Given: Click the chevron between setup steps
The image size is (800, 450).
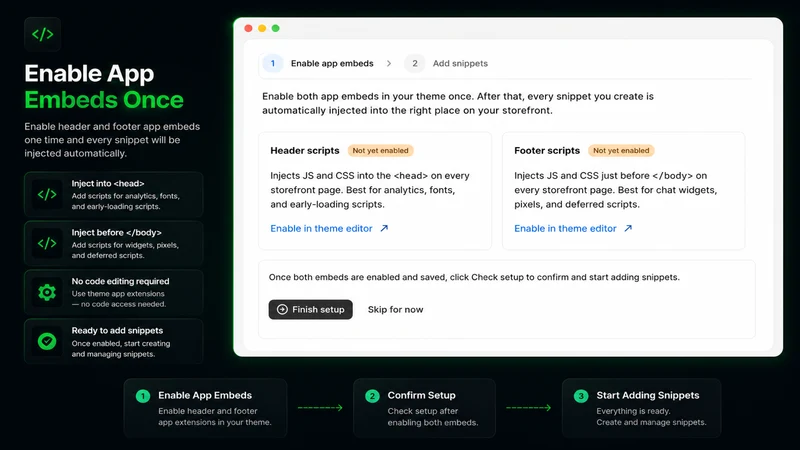Looking at the screenshot, I should pyautogui.click(x=389, y=63).
